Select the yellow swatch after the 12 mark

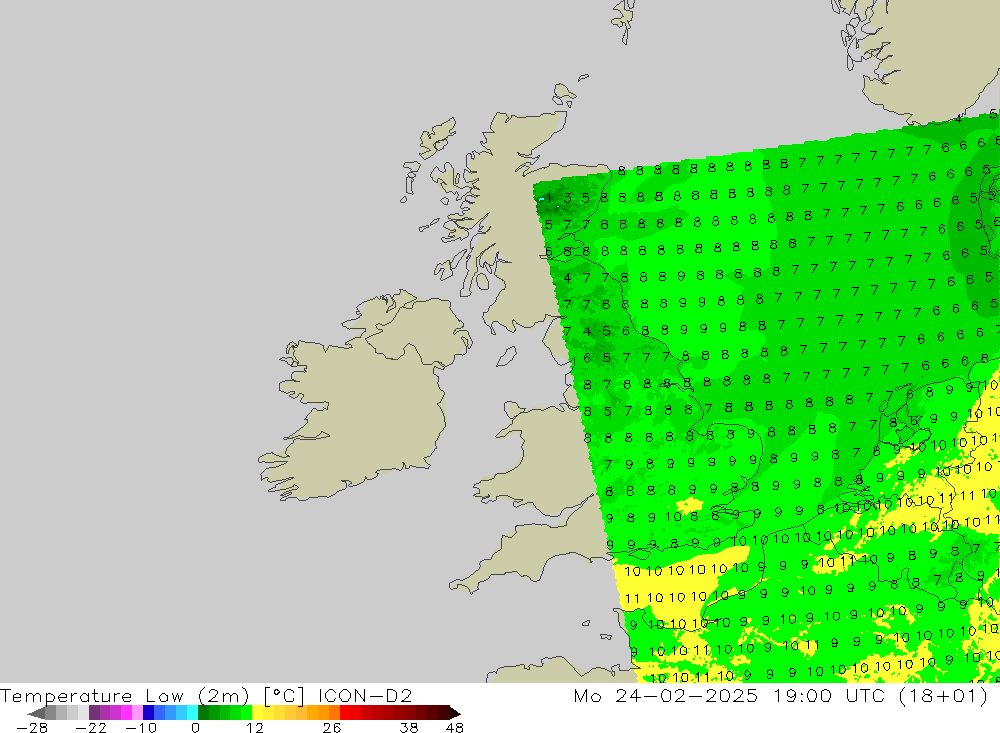coord(258,713)
